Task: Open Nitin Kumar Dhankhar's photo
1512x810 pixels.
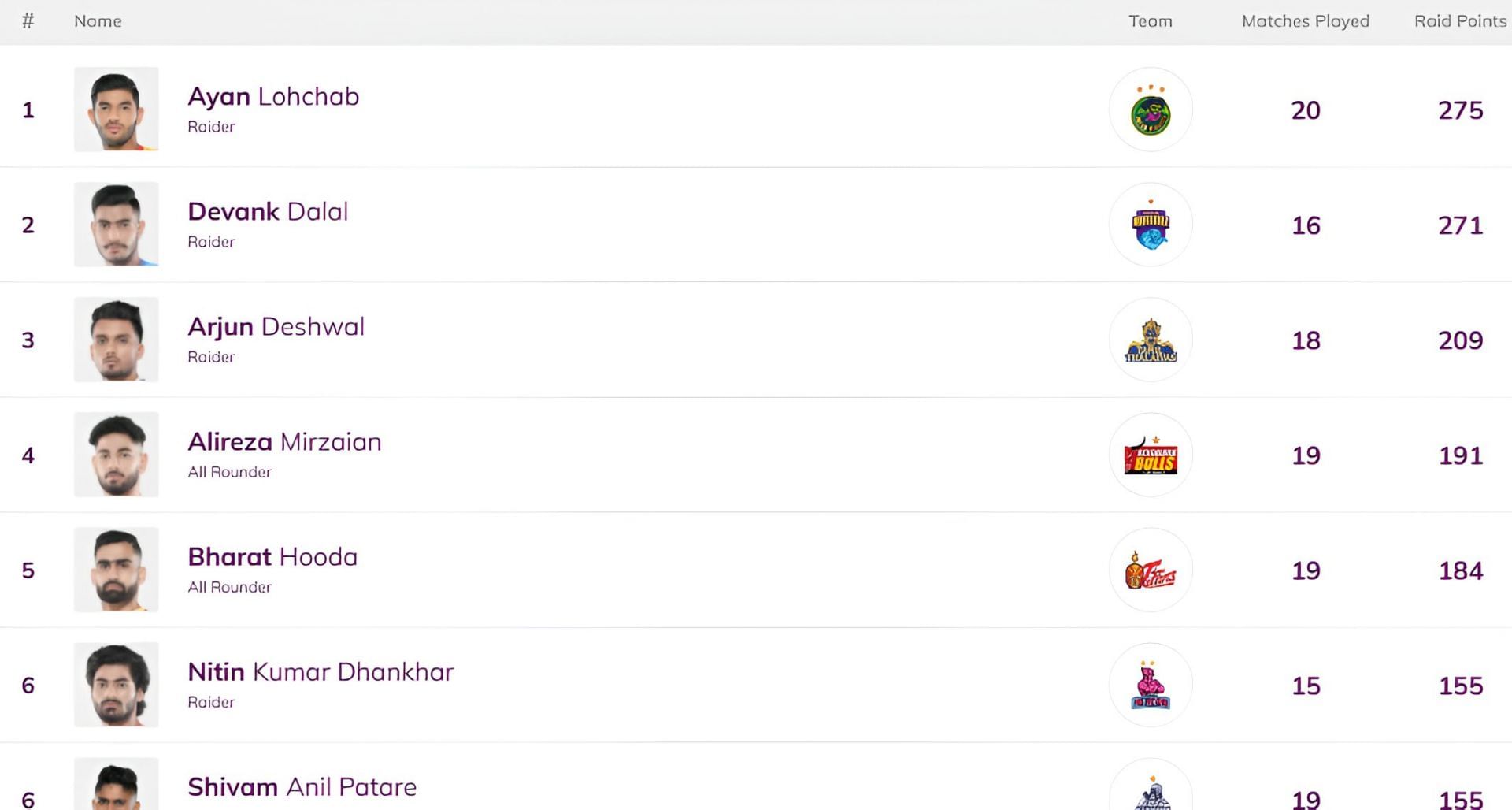Action: [117, 685]
